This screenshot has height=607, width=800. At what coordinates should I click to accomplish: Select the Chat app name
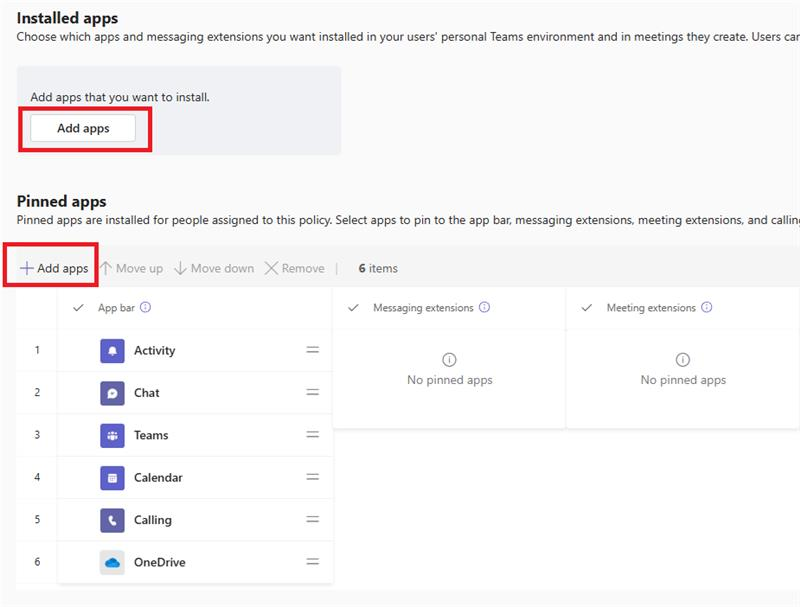click(146, 393)
